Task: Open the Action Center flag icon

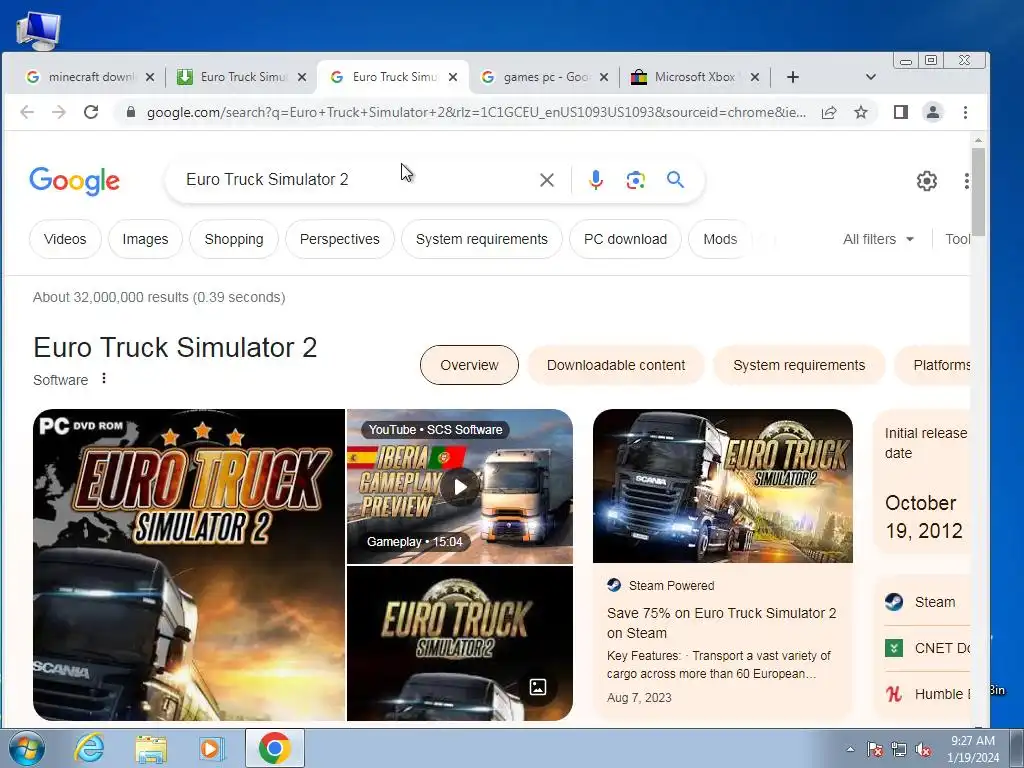Action: (874, 749)
